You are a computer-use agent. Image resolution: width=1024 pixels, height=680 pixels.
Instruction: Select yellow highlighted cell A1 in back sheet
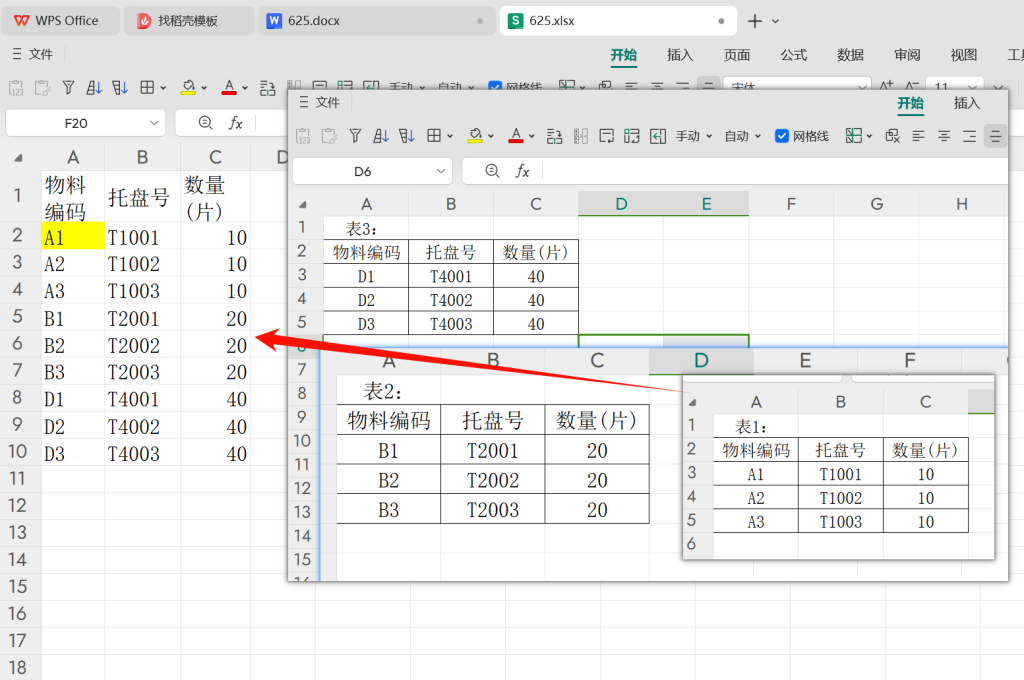click(72, 236)
